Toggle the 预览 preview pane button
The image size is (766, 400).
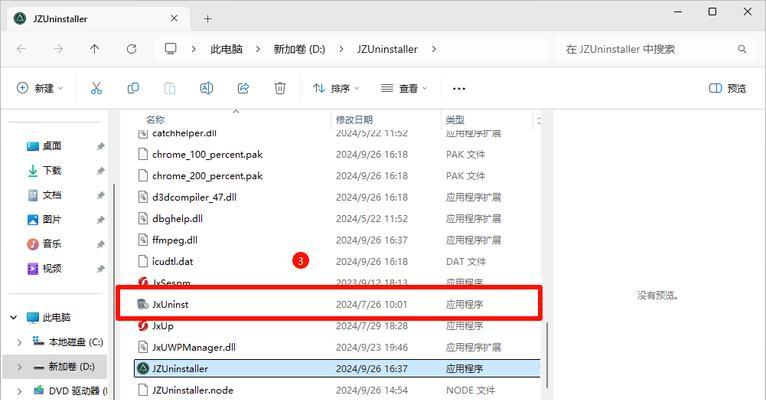(x=727, y=88)
